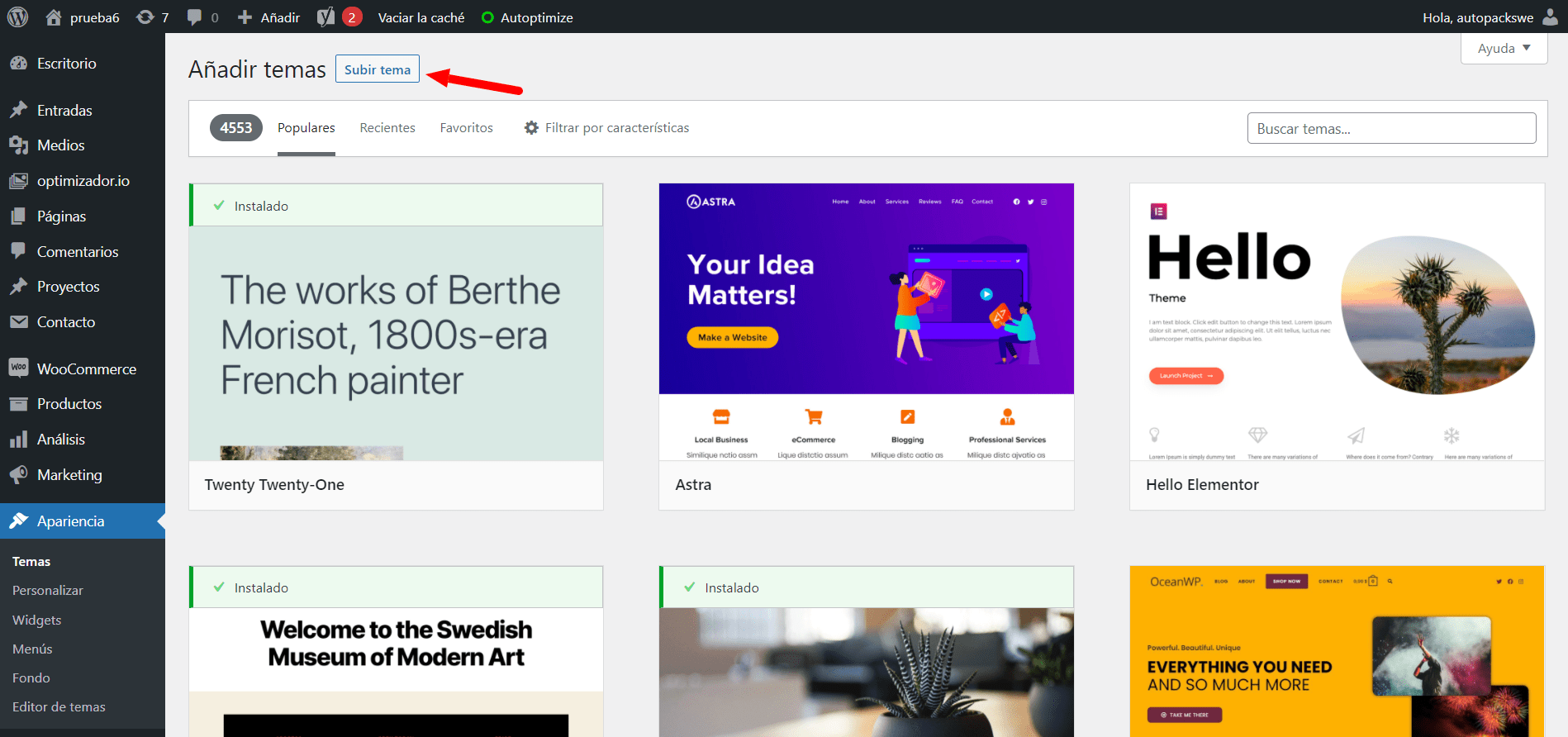Screen dimensions: 1568x737
Task: Expand the Ayuda help dropdown
Action: [1504, 48]
